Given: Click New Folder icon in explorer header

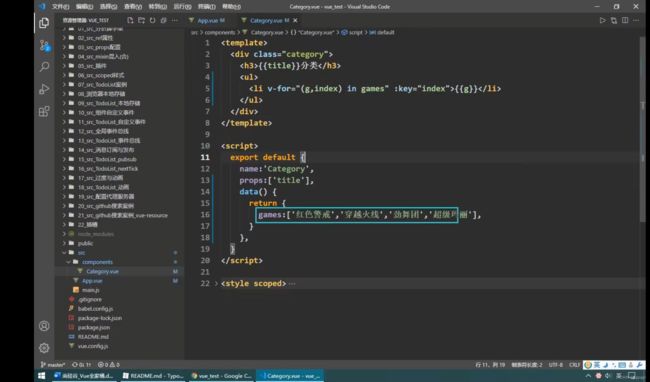Looking at the screenshot, I should (141, 20).
